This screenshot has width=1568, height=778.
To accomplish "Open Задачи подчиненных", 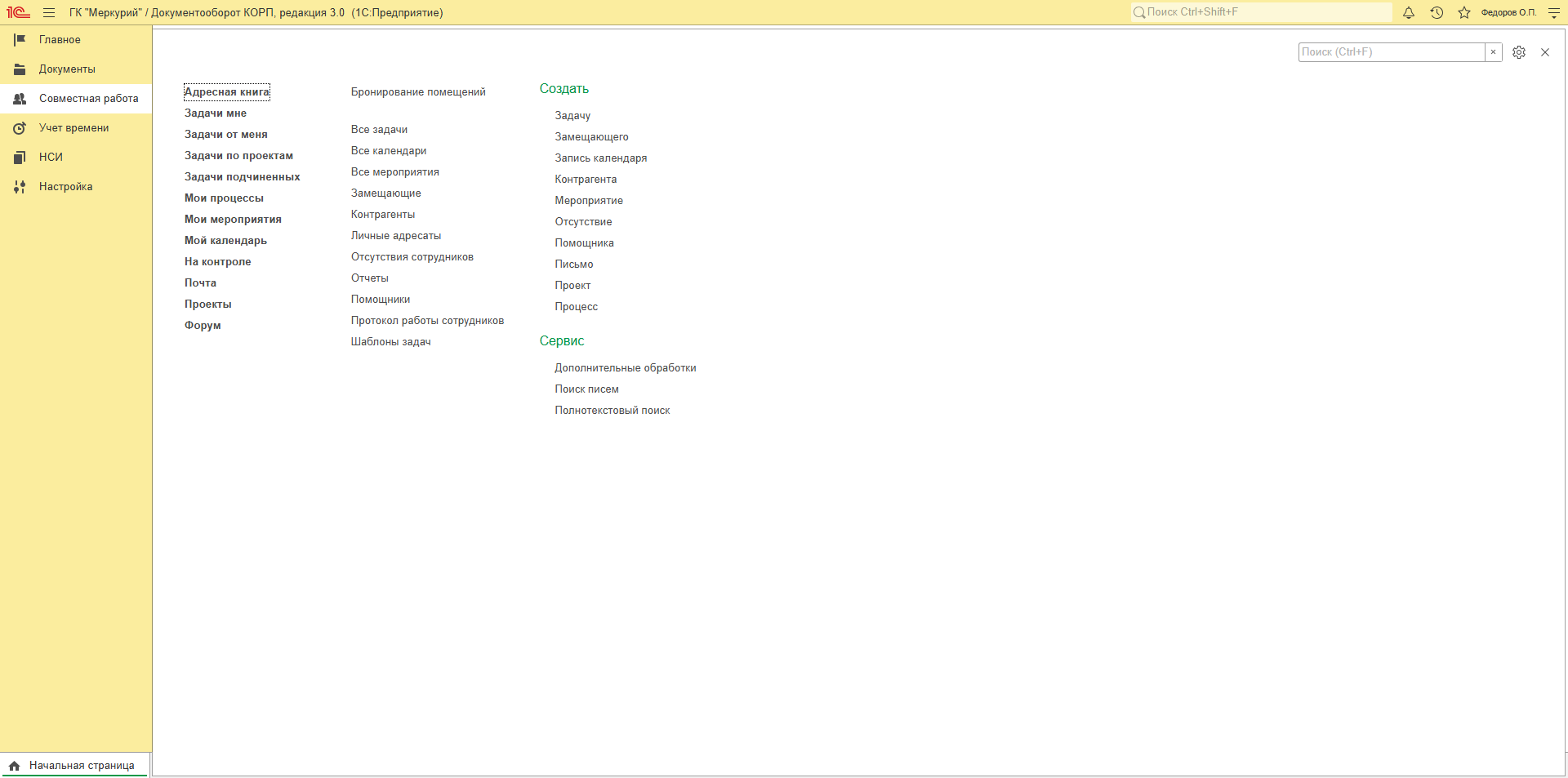I will click(243, 176).
